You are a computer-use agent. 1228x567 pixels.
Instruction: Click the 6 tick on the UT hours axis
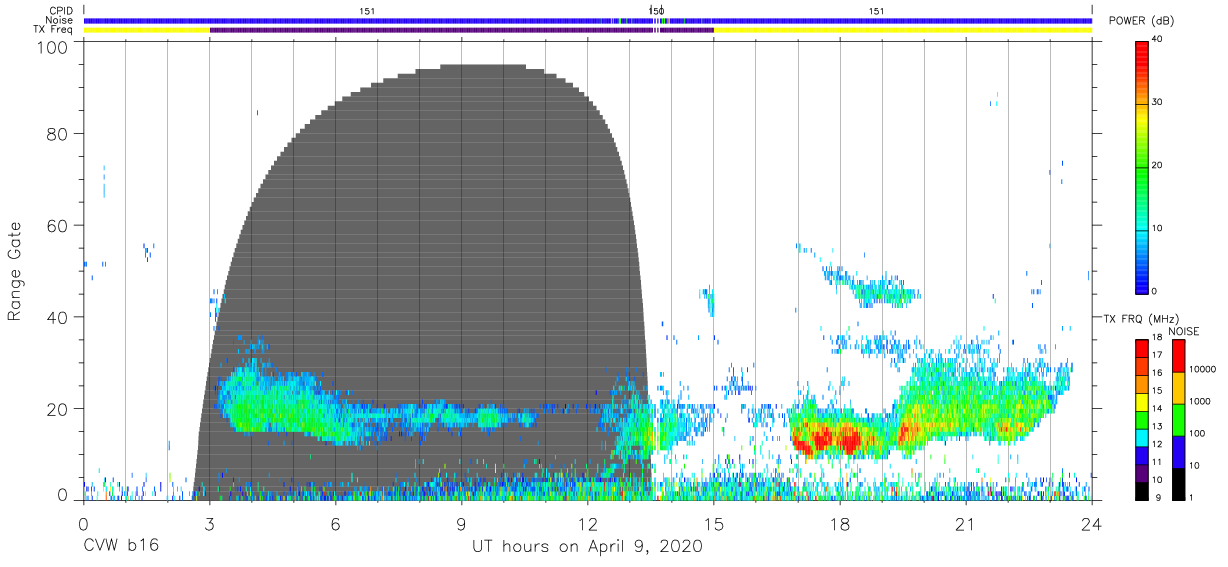(x=335, y=525)
